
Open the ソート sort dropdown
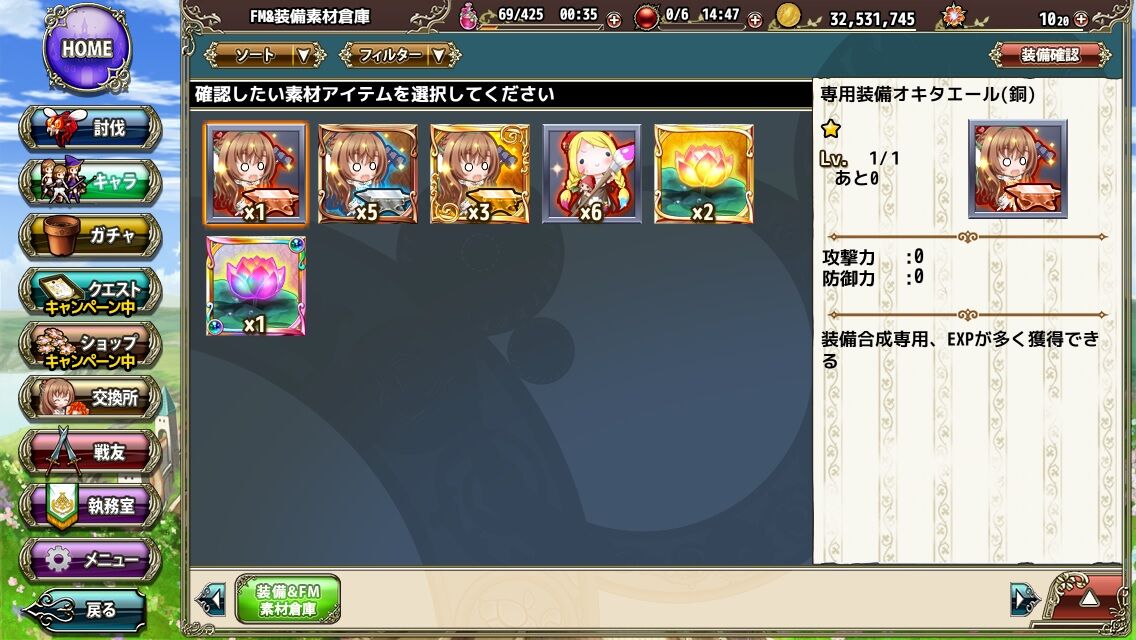tap(265, 55)
